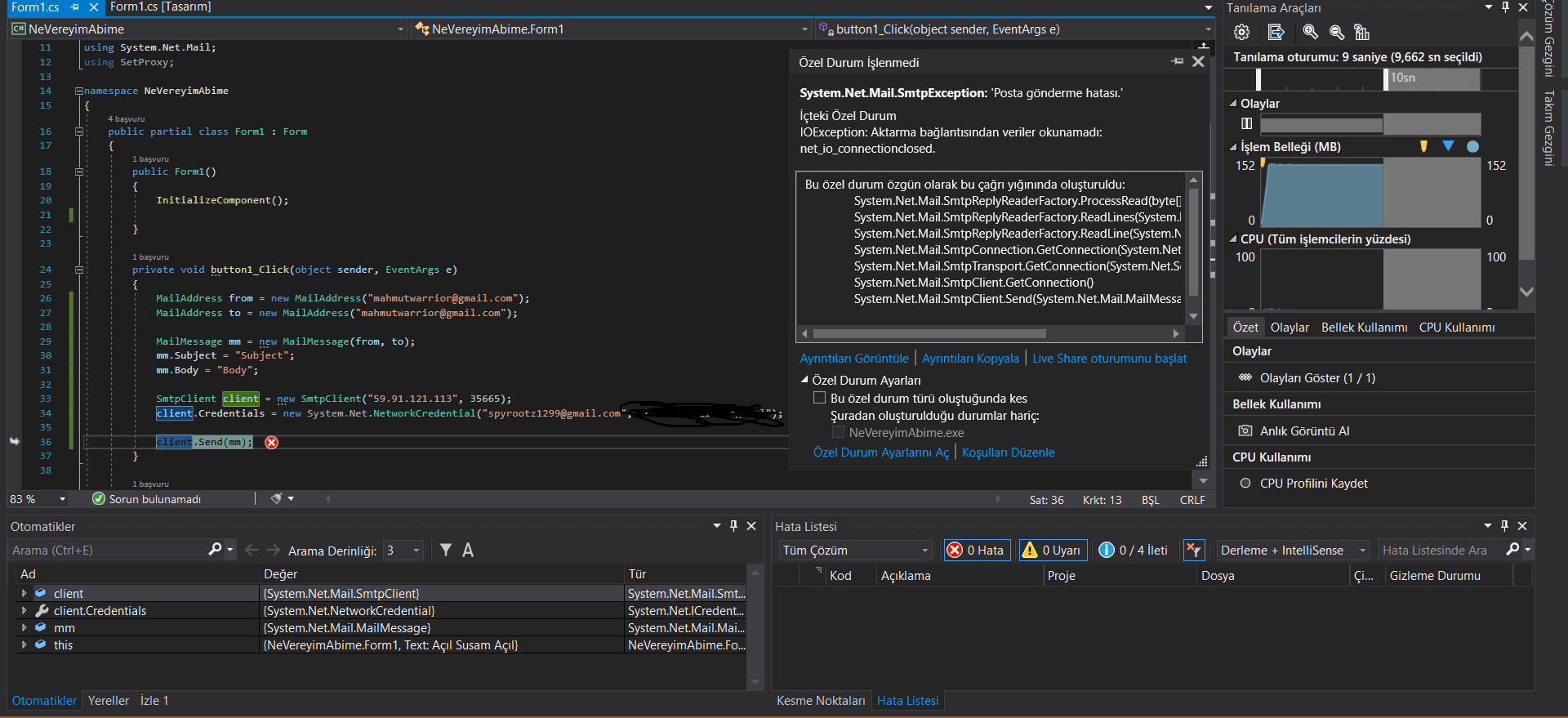The image size is (1568, 718).
Task: Open the Olaylar tab in Diagnostic Tools
Action: 1290,327
